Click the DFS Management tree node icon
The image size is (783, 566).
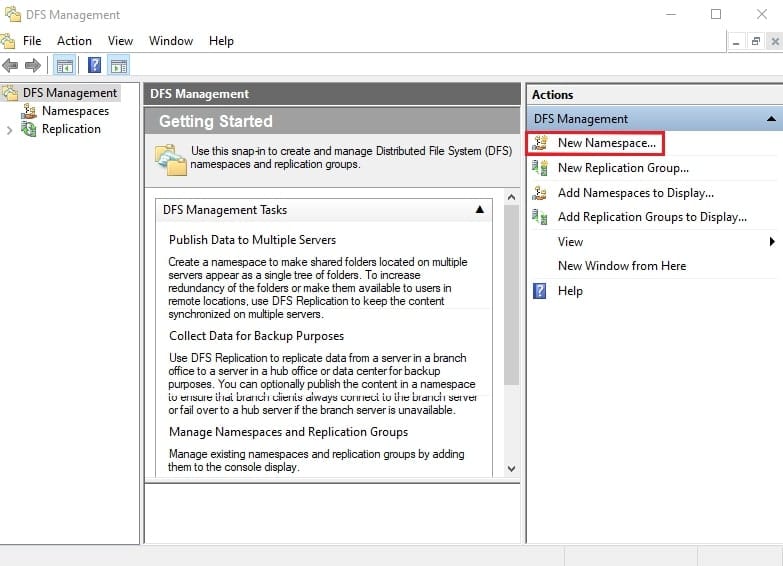(x=9, y=93)
